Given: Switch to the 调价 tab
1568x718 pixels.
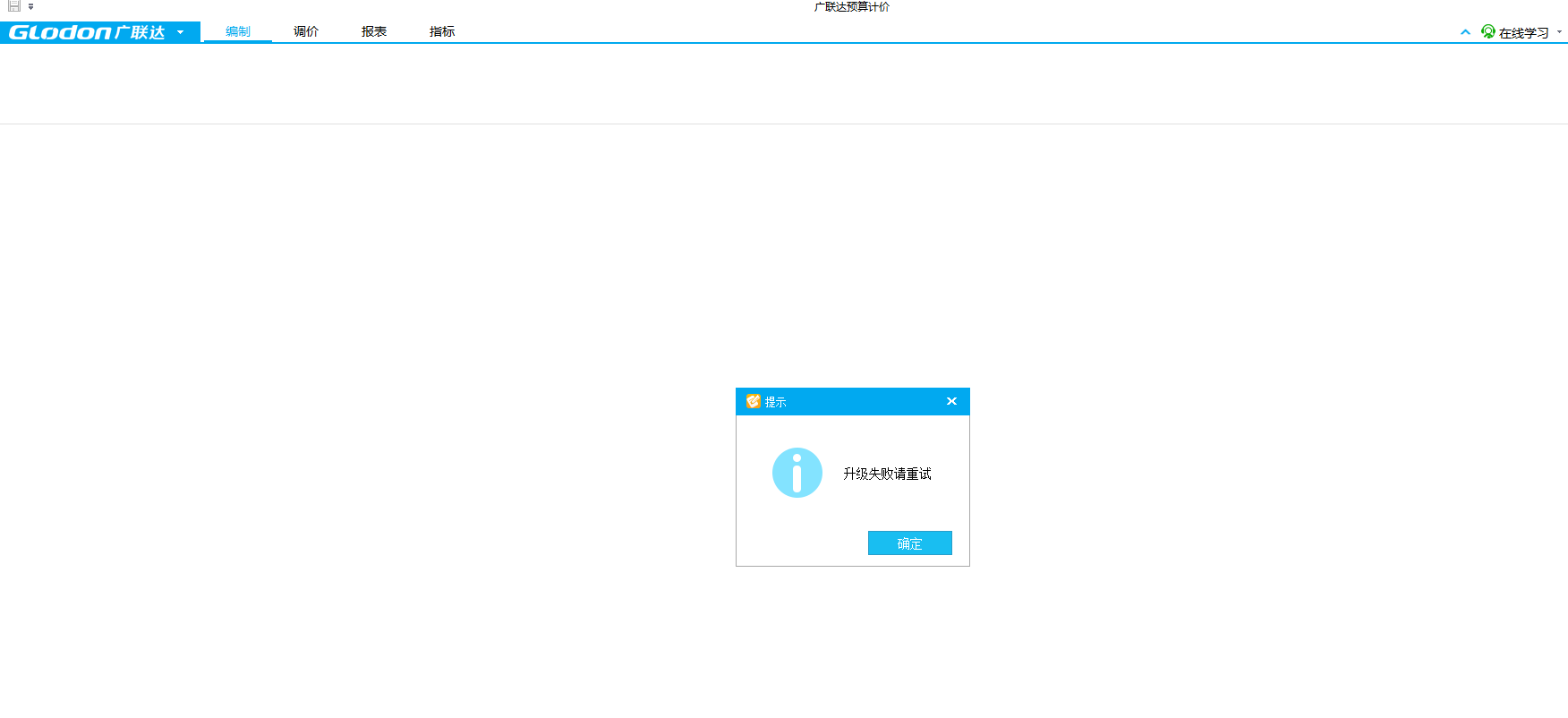Looking at the screenshot, I should [x=306, y=31].
